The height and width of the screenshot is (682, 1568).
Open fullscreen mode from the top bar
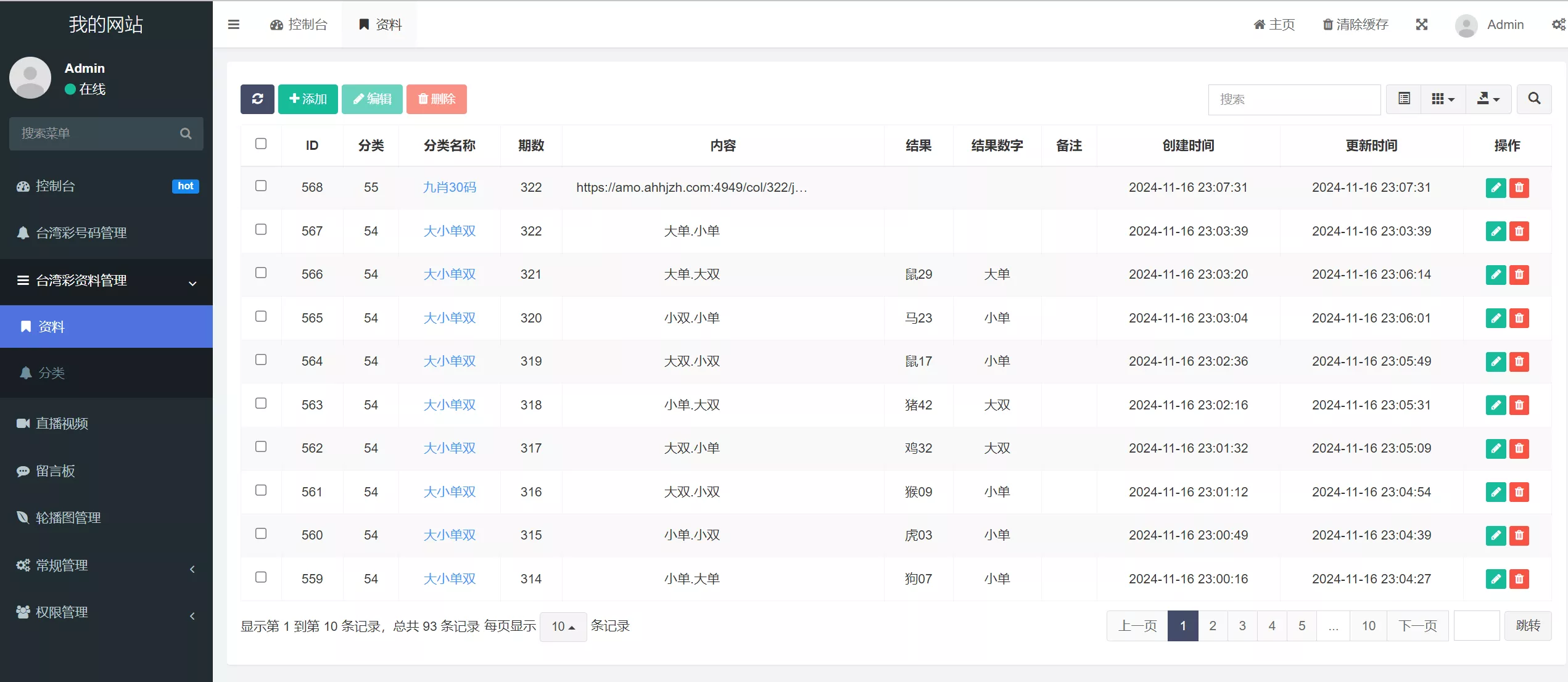[x=1422, y=24]
